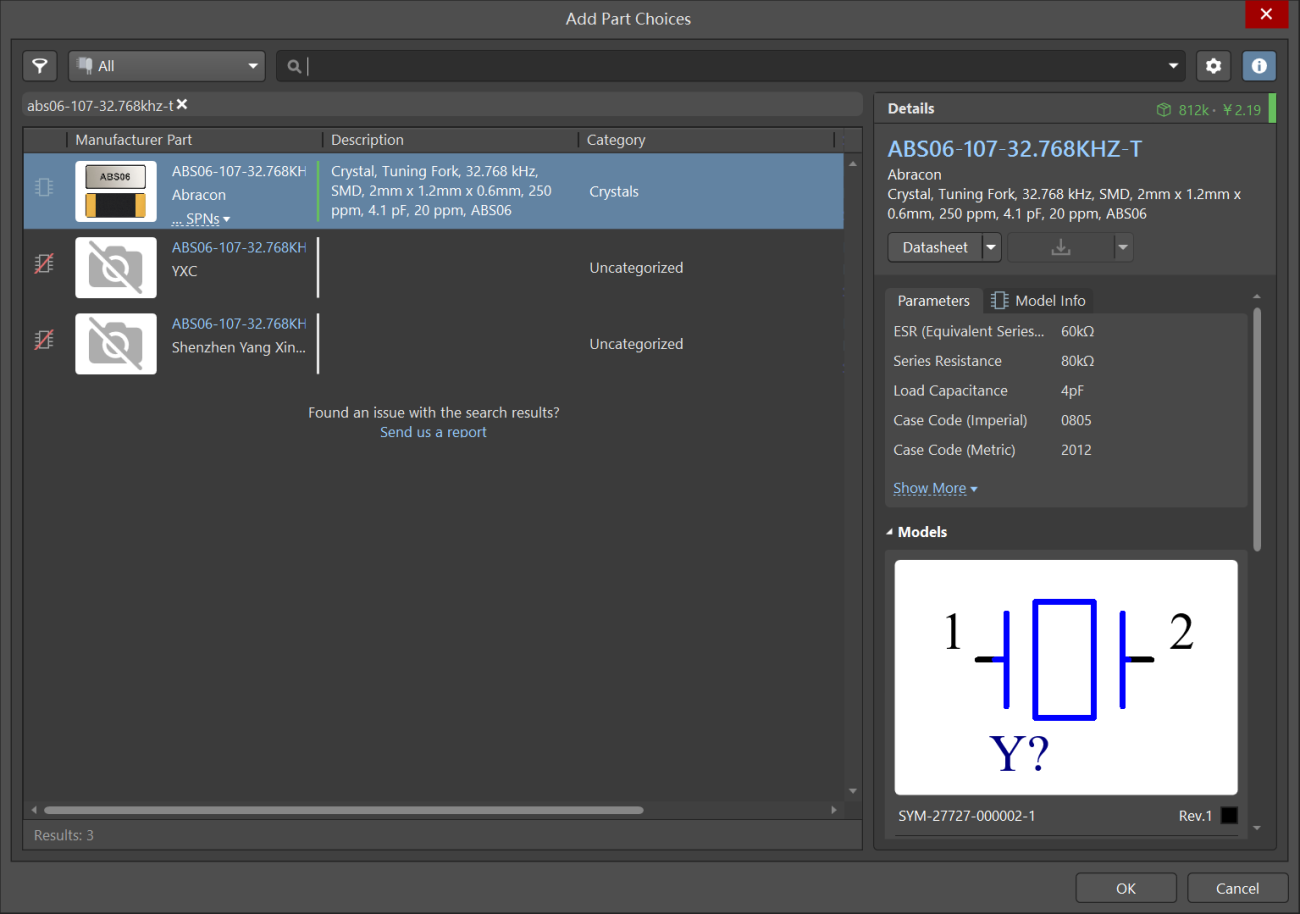Click the no-model icon on YXC row
The height and width of the screenshot is (914, 1300).
44,263
